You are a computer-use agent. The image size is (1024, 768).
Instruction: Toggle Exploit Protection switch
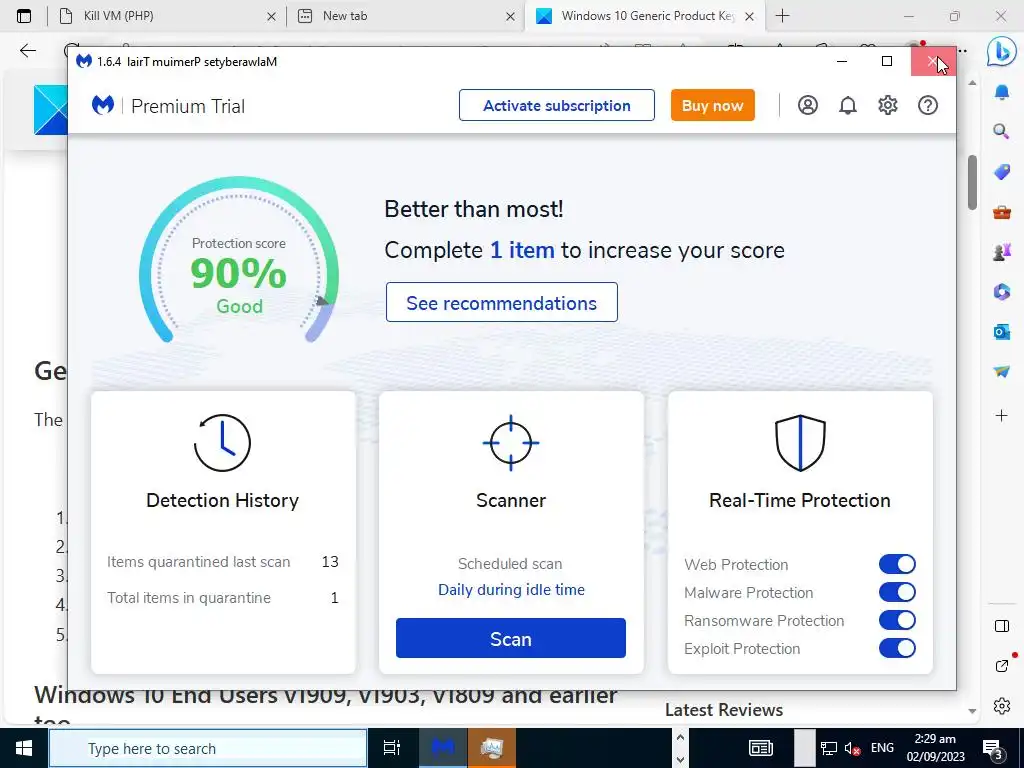point(897,648)
